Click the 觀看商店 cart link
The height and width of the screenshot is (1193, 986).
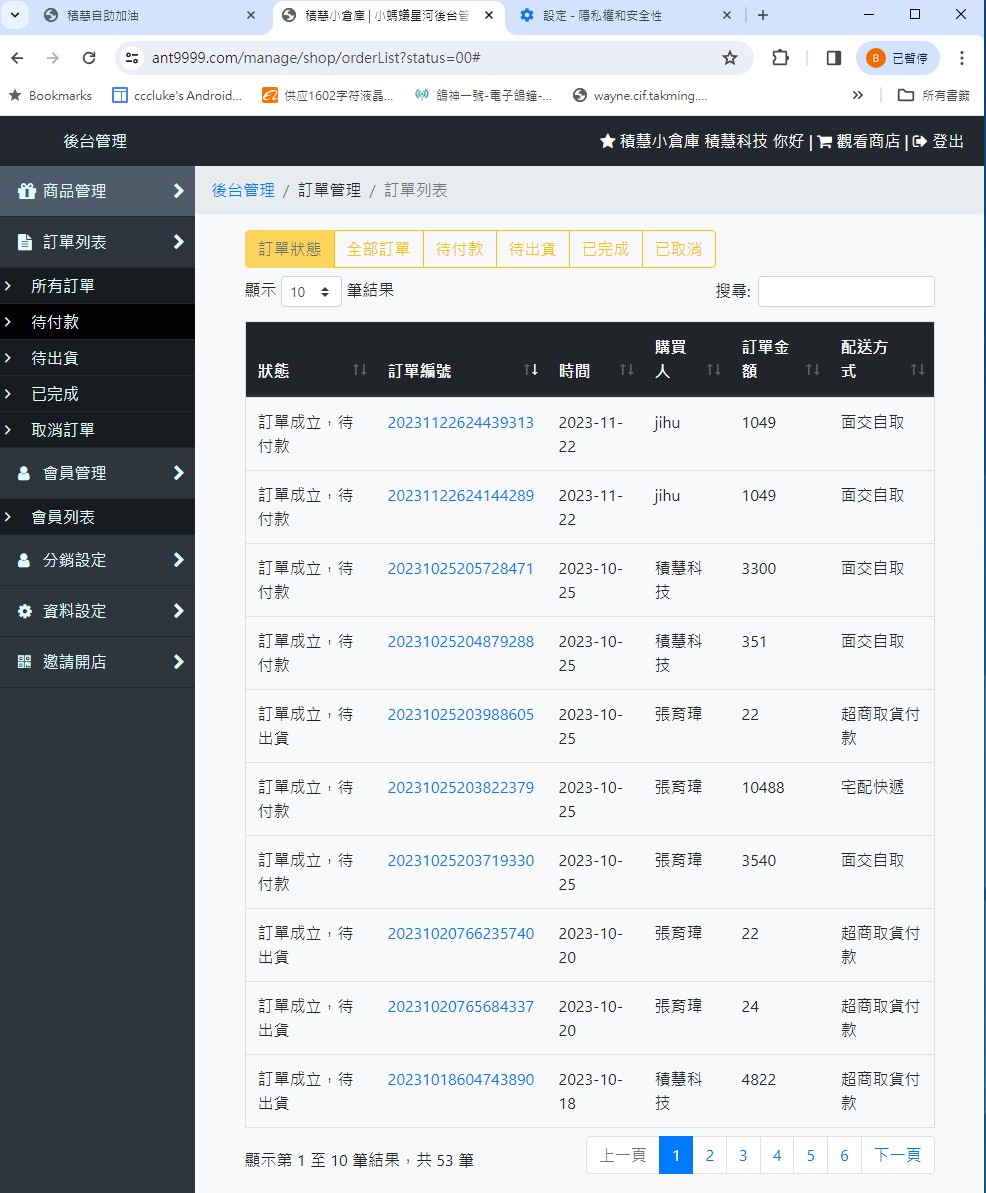[x=858, y=141]
